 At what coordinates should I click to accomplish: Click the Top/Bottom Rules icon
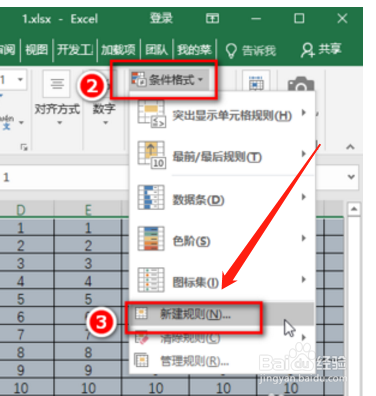151,155
